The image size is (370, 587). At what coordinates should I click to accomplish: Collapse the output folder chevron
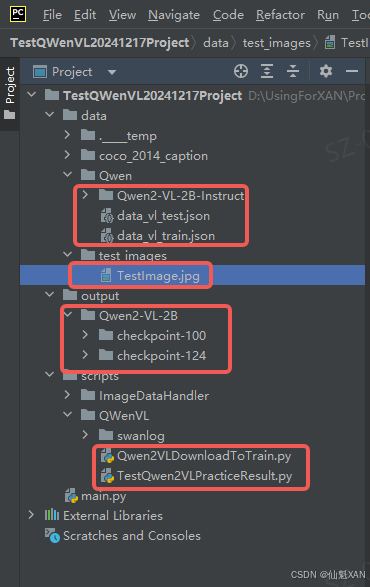pyautogui.click(x=49, y=295)
